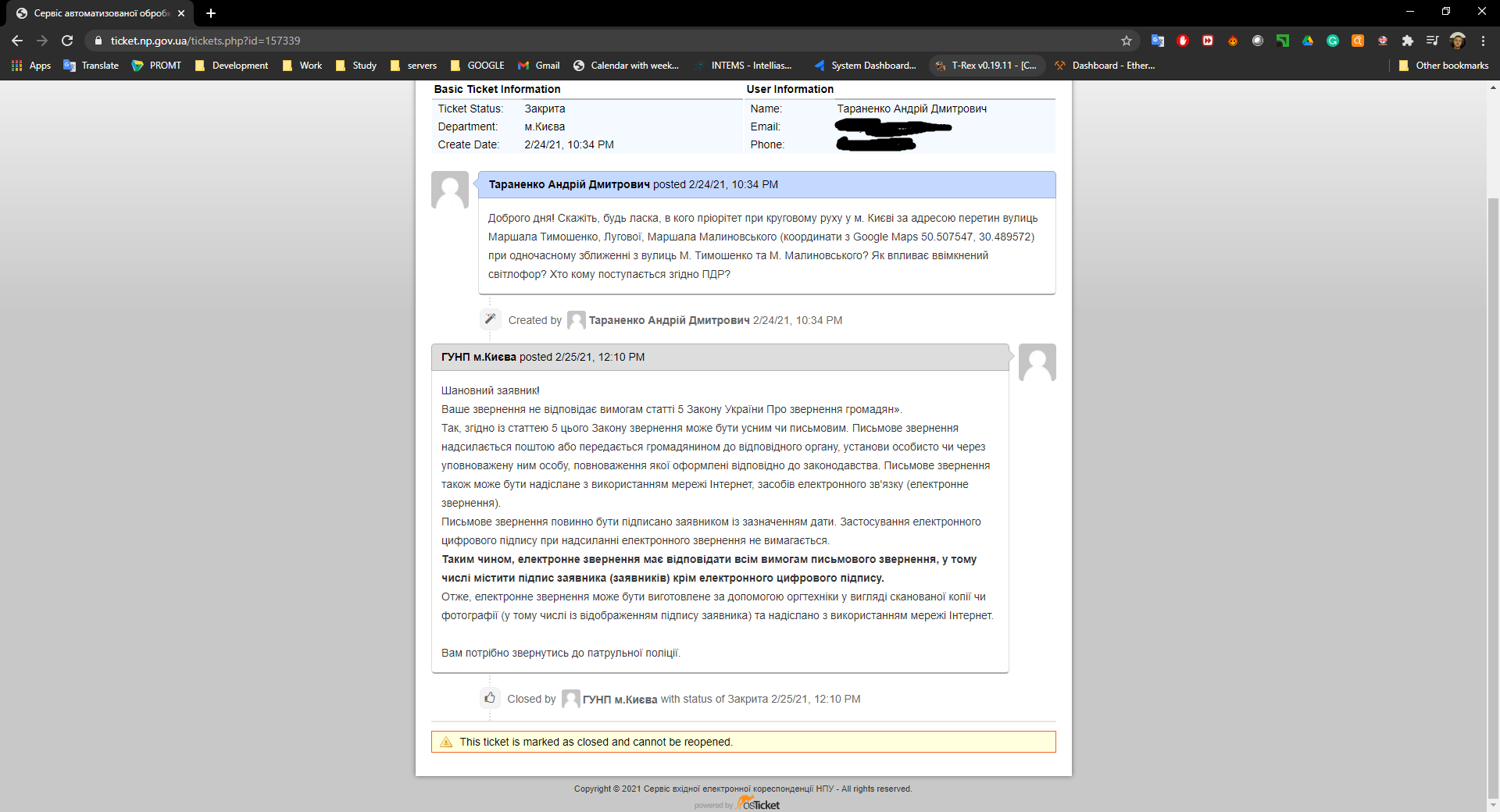The height and width of the screenshot is (812, 1500).
Task: Open the Chrome three-dot menu
Action: pos(1483,41)
